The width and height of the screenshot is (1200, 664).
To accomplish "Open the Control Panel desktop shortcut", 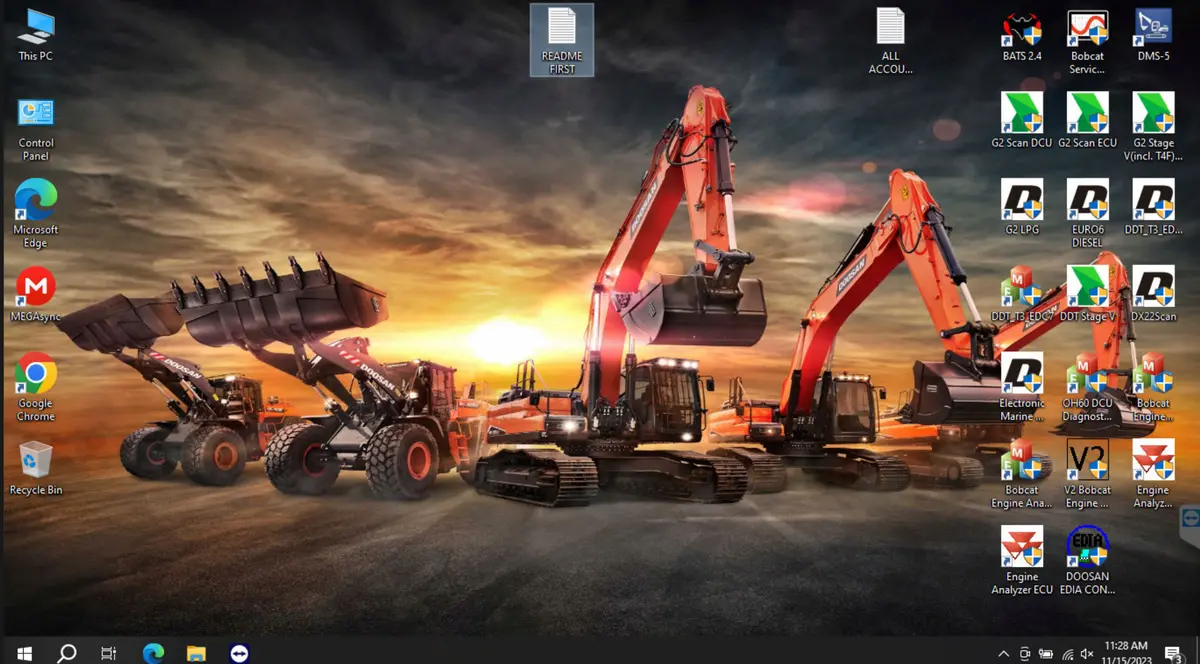I will click(x=36, y=129).
